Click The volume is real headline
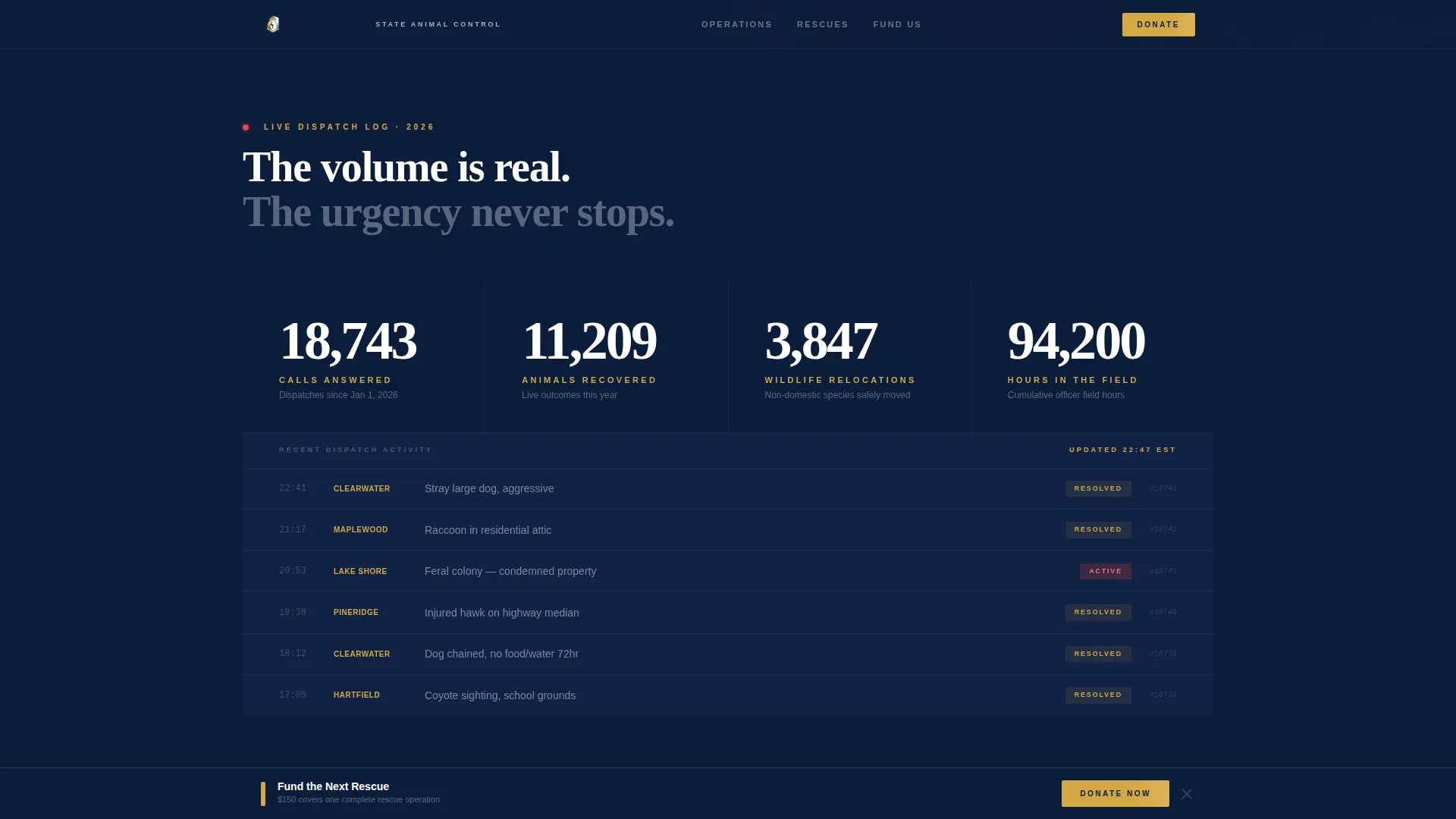 tap(406, 167)
